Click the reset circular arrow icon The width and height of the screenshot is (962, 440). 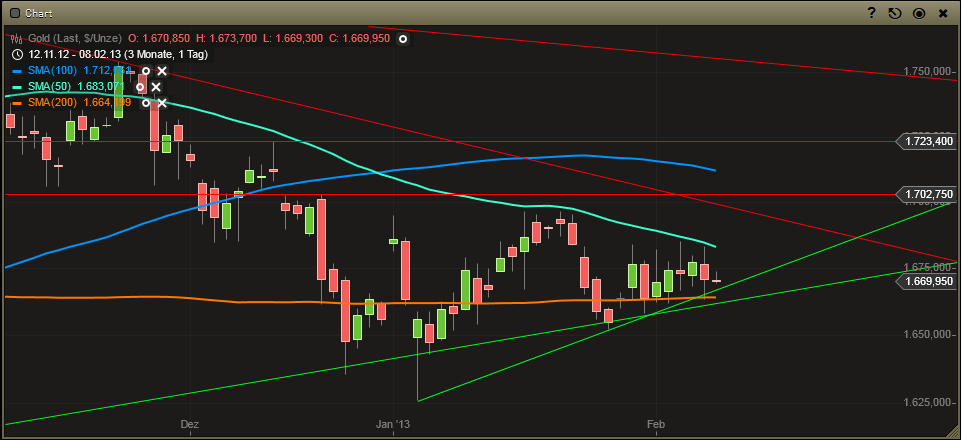pyautogui.click(x=895, y=14)
